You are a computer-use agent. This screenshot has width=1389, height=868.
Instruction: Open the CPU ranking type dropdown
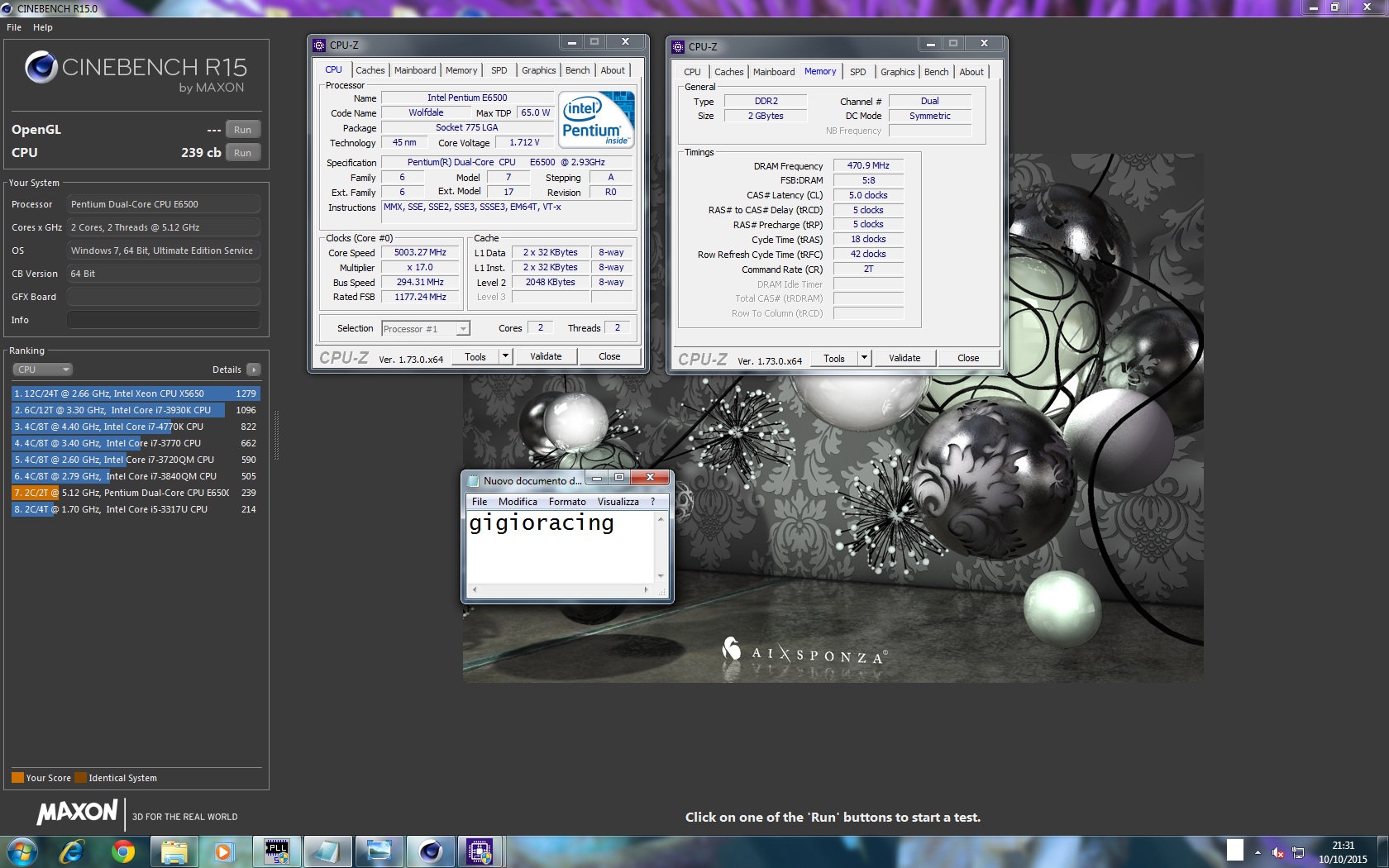click(43, 370)
